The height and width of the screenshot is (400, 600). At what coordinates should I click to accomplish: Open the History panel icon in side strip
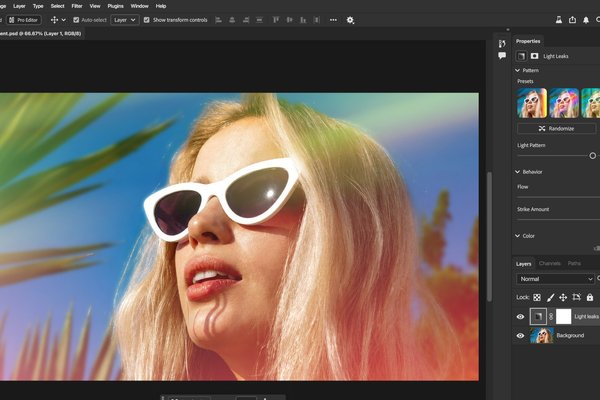coord(502,43)
